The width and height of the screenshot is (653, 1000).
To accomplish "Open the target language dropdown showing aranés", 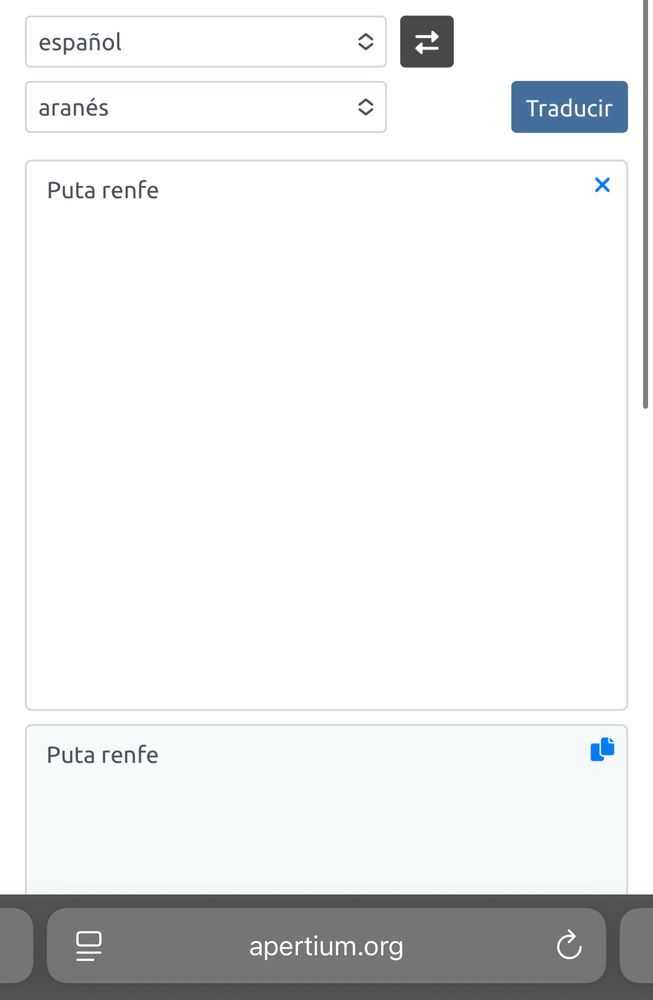I will [205, 107].
